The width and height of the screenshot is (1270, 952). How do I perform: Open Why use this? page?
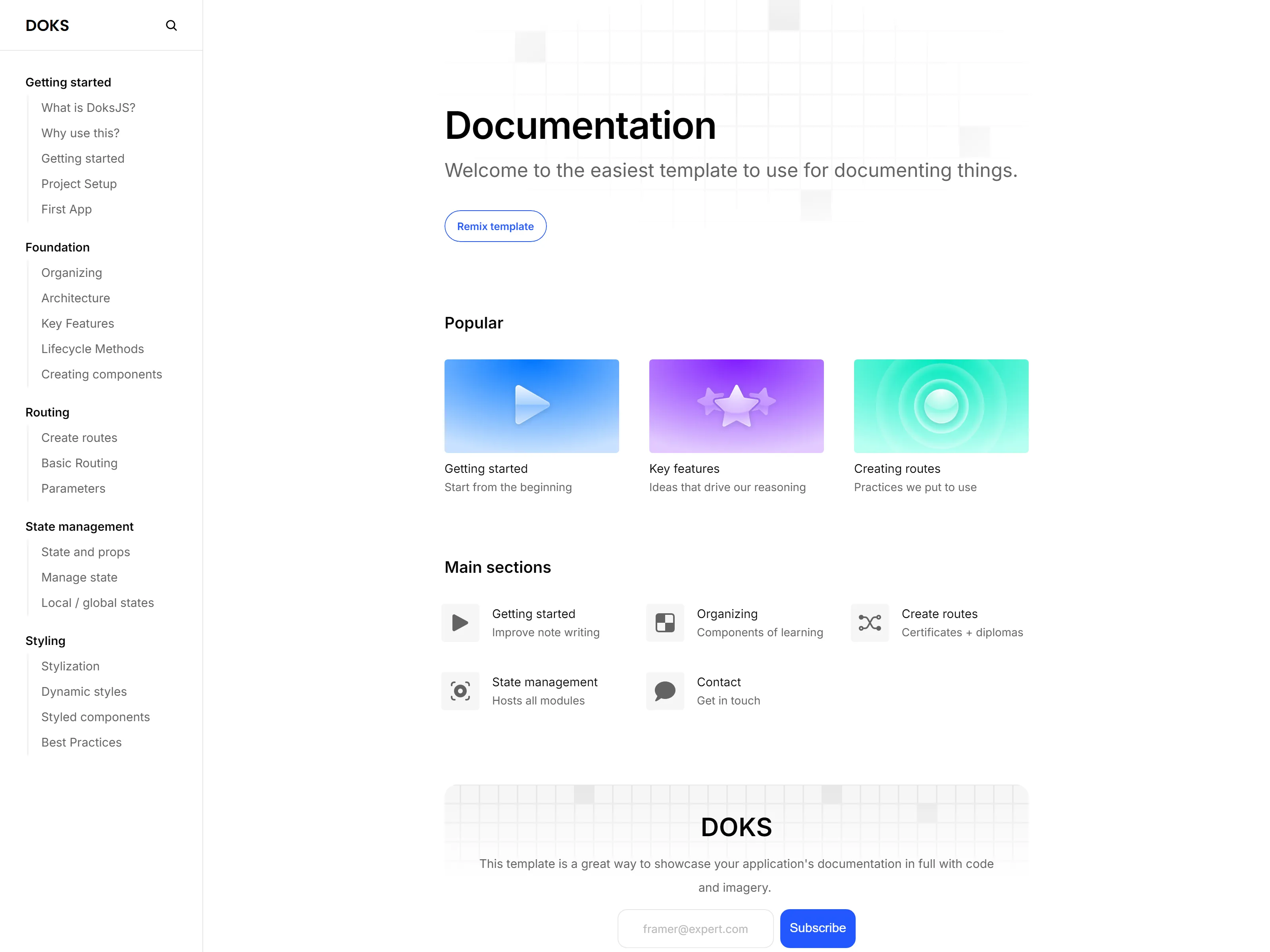(x=81, y=133)
